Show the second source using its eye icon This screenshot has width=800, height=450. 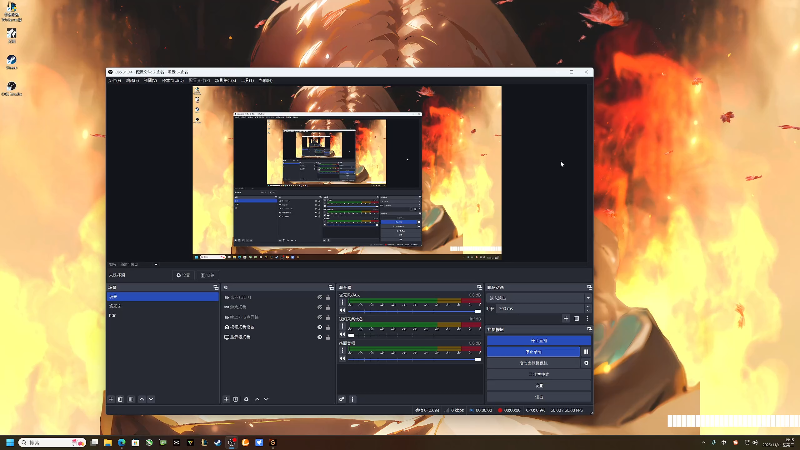(x=320, y=307)
